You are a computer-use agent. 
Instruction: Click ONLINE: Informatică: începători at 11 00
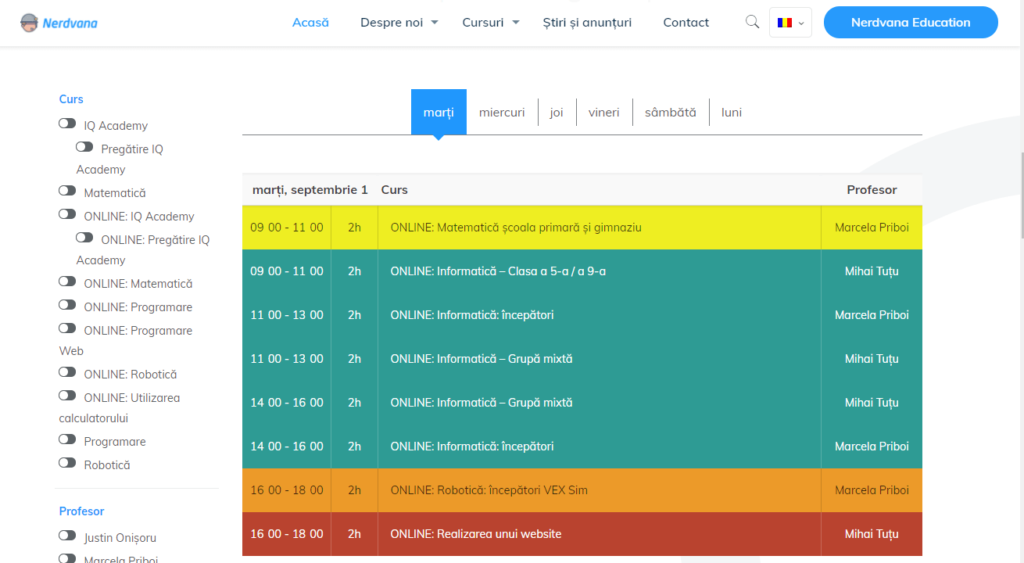472,315
